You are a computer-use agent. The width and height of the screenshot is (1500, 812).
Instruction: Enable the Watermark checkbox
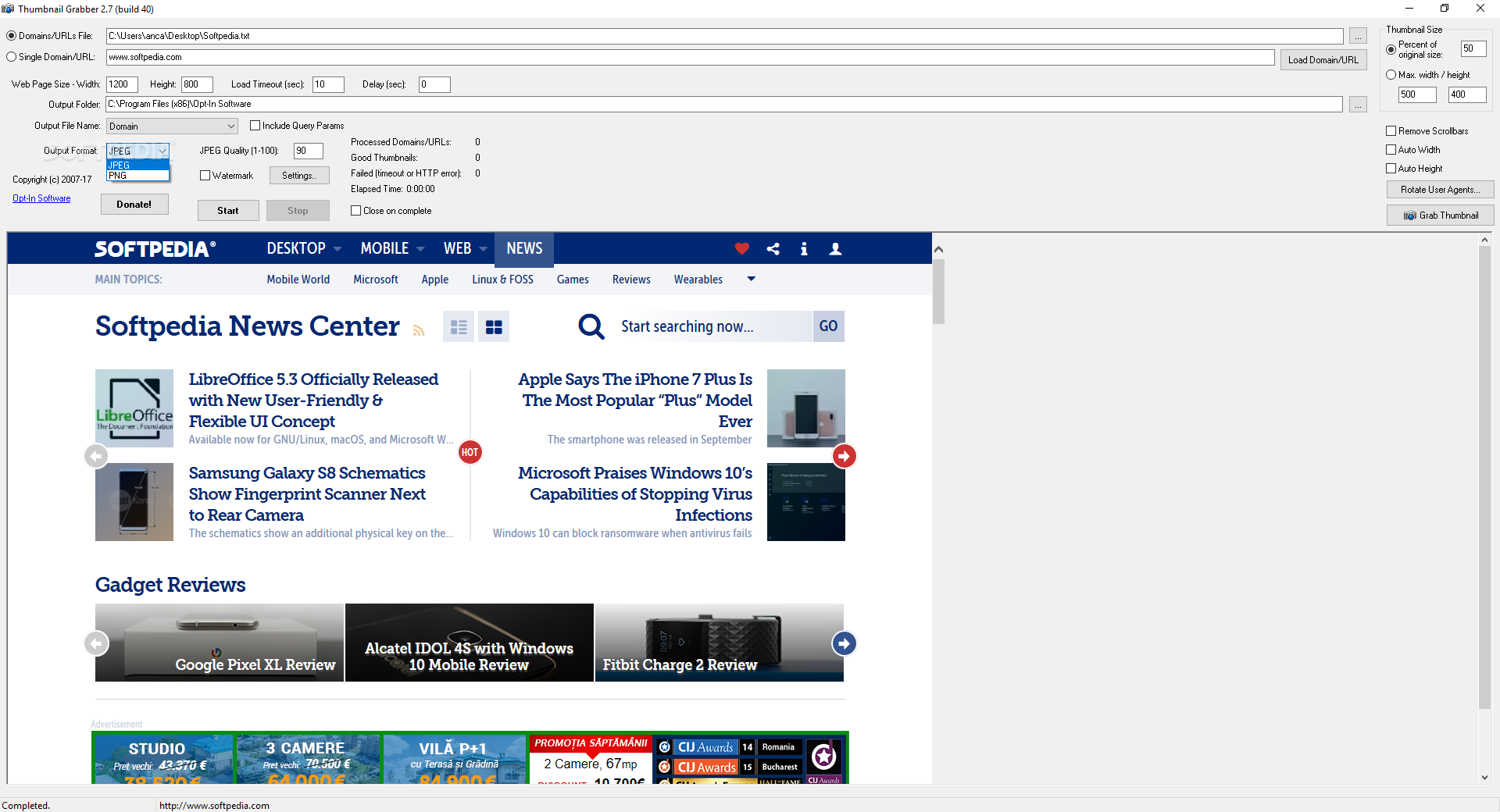(x=205, y=176)
